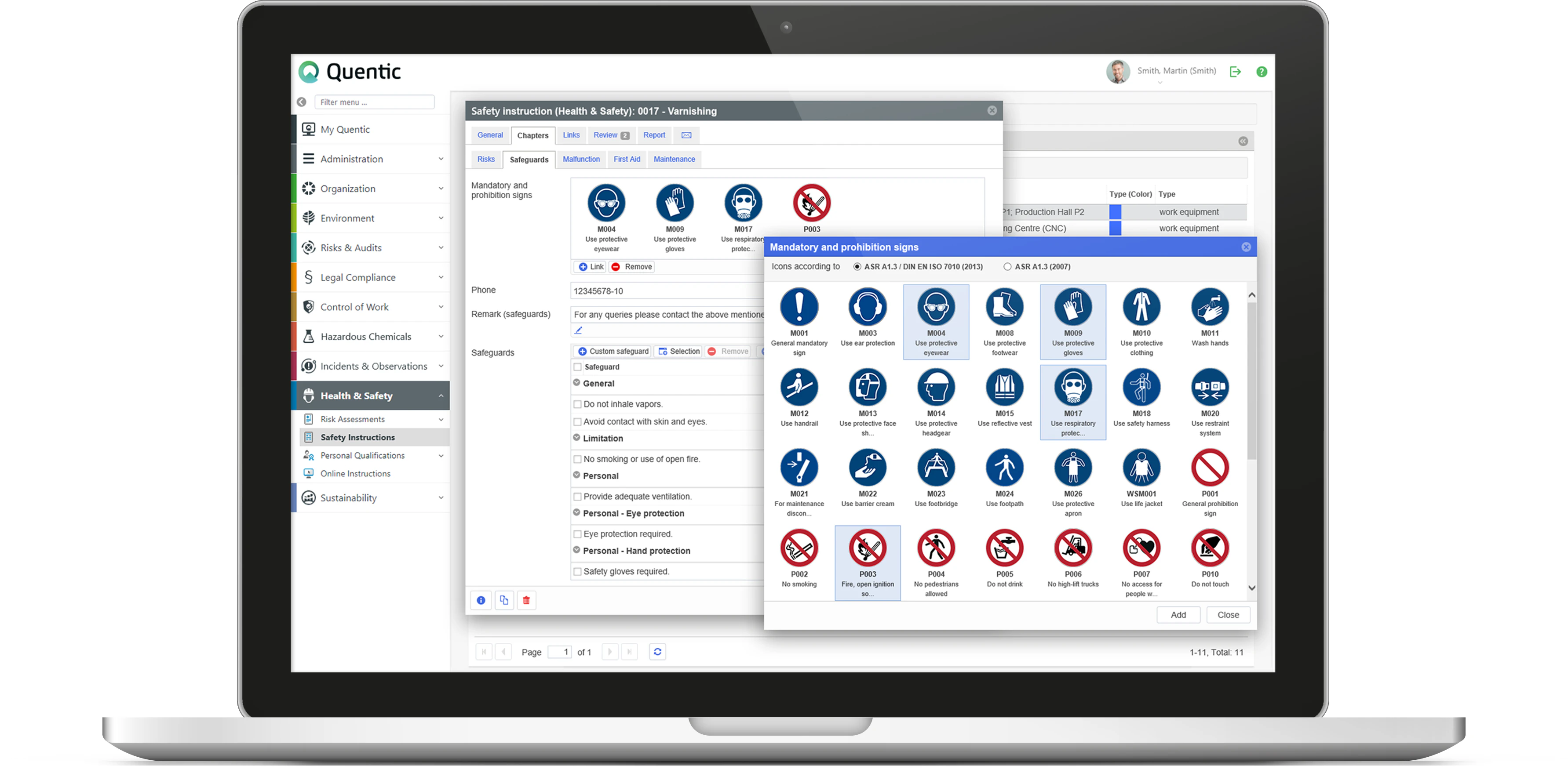Check 'Do not inhale vapors' checkbox
Viewport: 1568px width, 784px height.
[x=577, y=404]
